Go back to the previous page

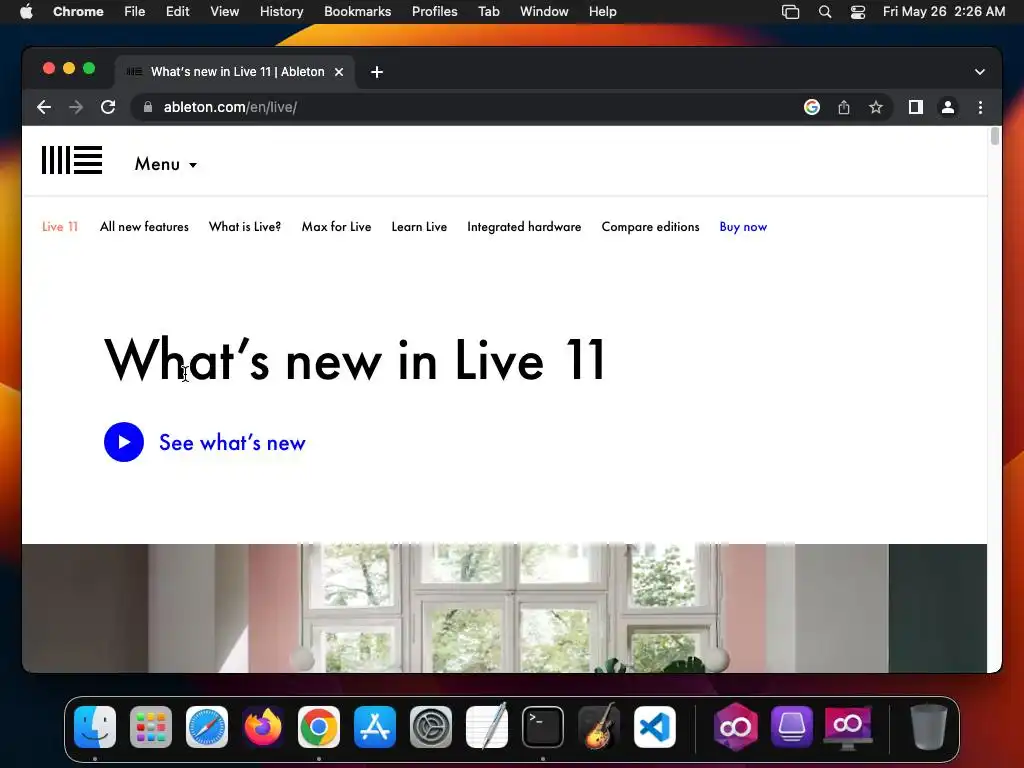44,107
